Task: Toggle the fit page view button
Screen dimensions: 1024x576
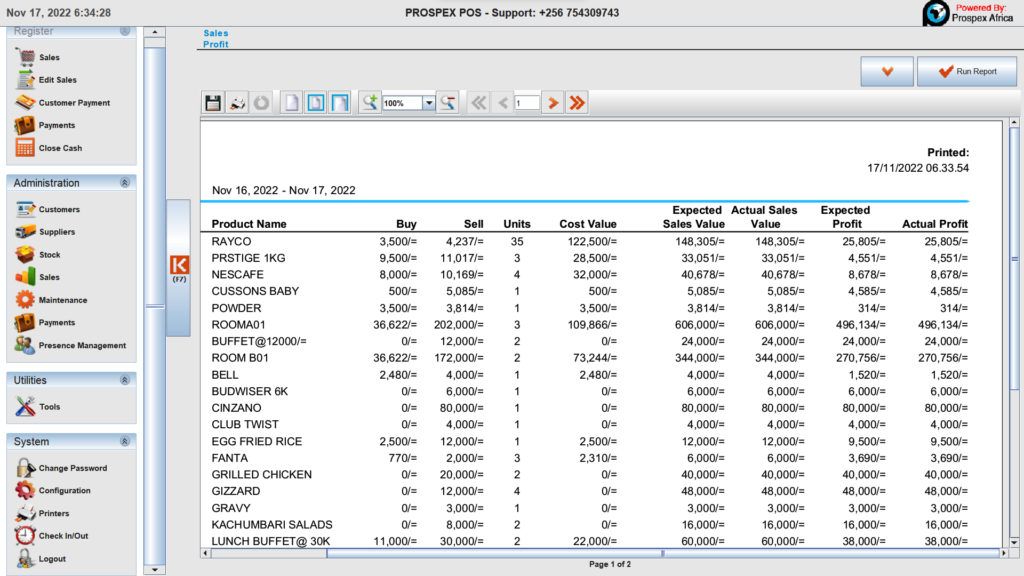Action: [x=315, y=103]
